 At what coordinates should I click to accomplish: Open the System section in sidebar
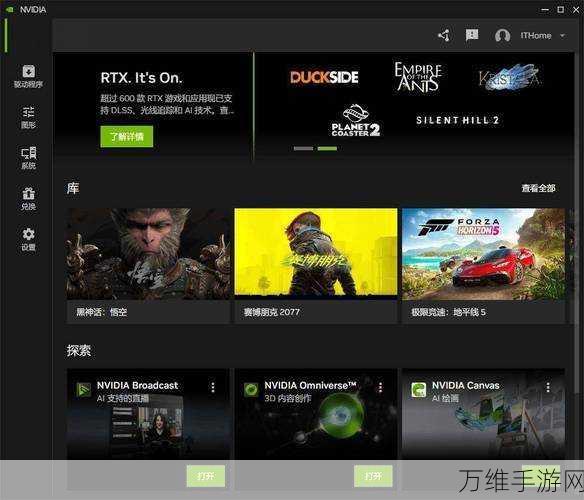(28, 158)
